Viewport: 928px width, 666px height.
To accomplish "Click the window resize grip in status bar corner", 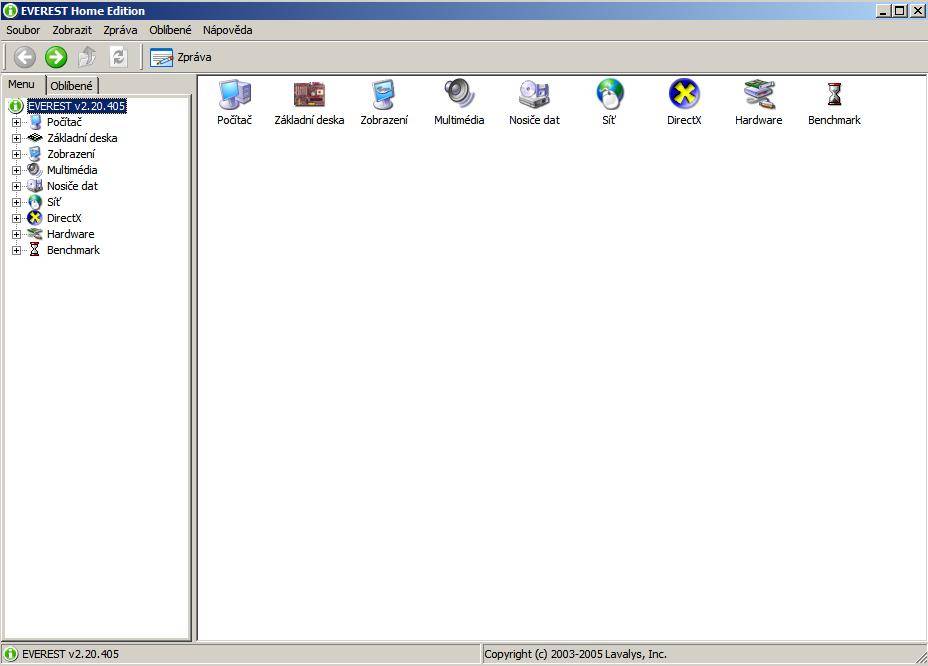I will pos(921,657).
